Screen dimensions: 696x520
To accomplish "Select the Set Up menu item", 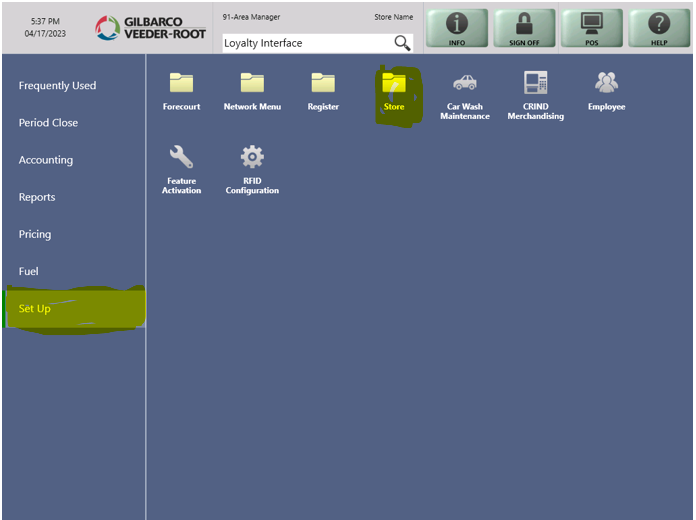I will point(35,309).
